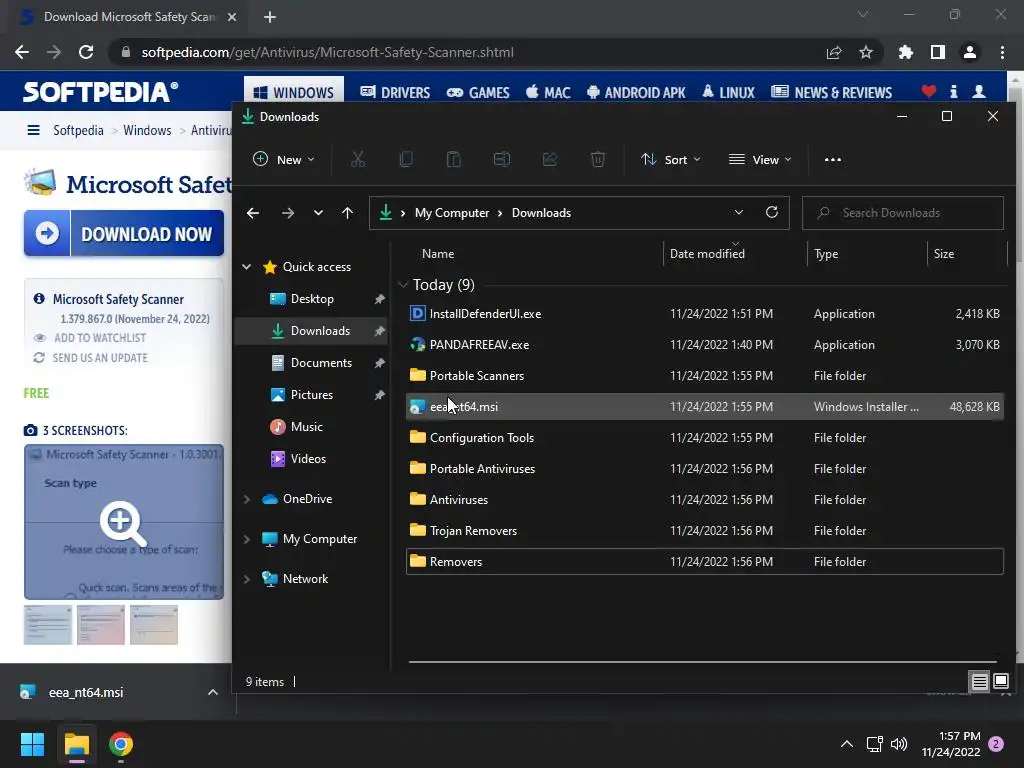Click the DOWNLOAD NOW button
1024x768 pixels.
pyautogui.click(x=124, y=233)
